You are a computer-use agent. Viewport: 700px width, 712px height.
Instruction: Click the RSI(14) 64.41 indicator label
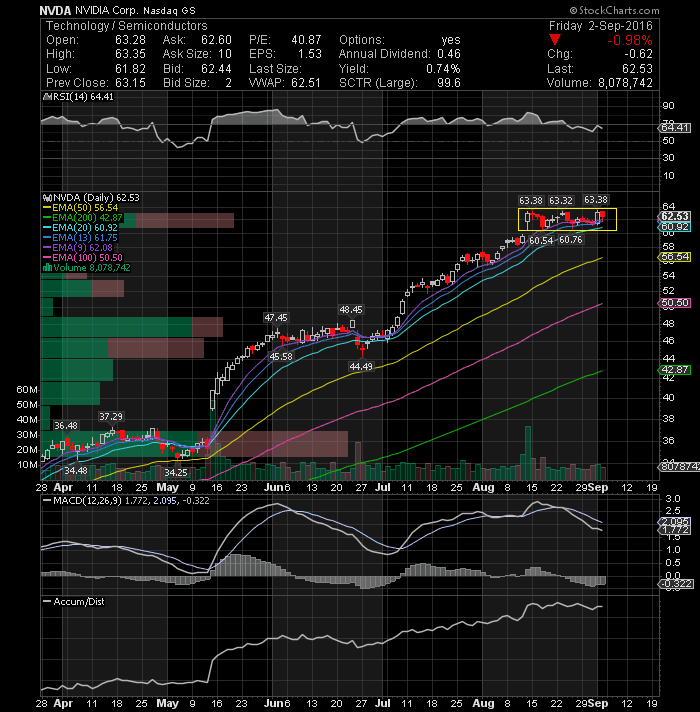[82, 97]
